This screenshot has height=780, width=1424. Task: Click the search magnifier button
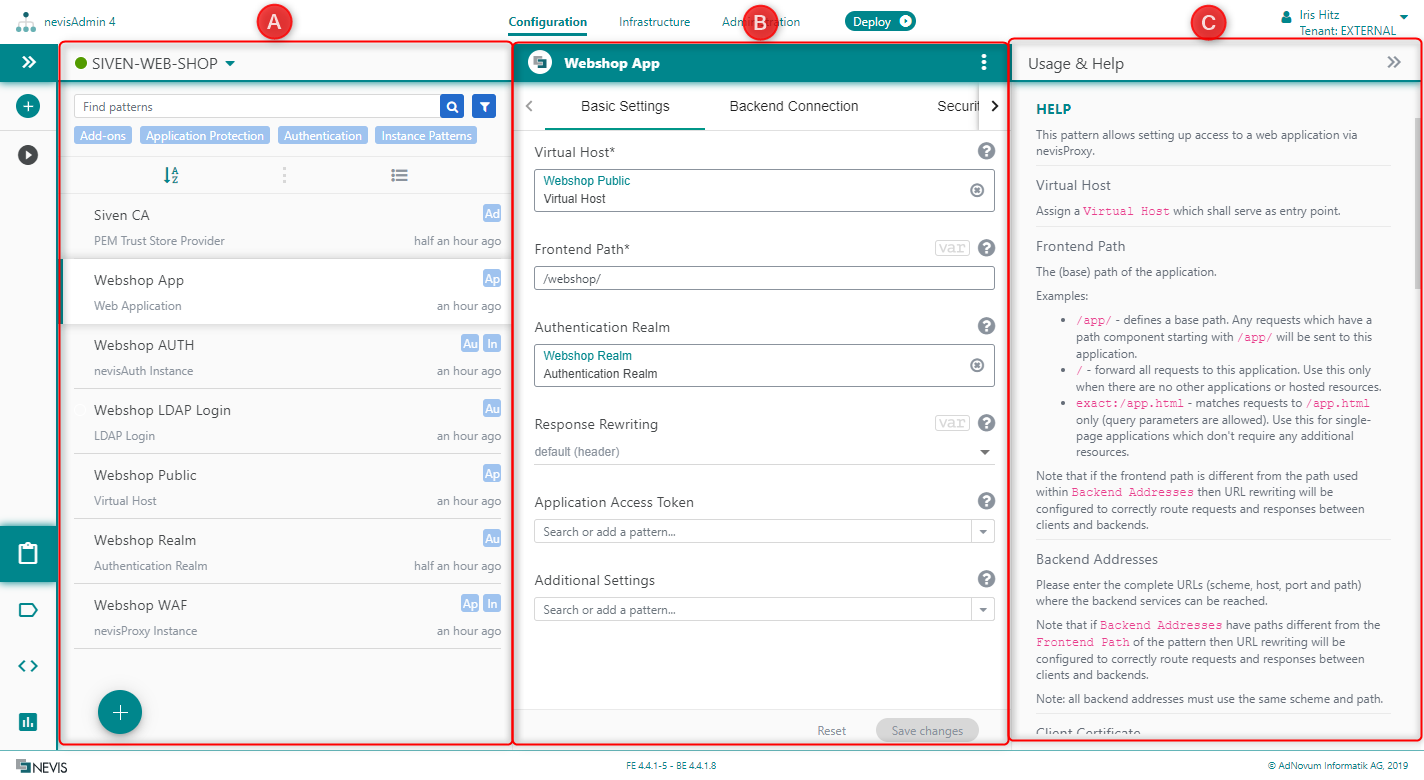click(x=452, y=106)
